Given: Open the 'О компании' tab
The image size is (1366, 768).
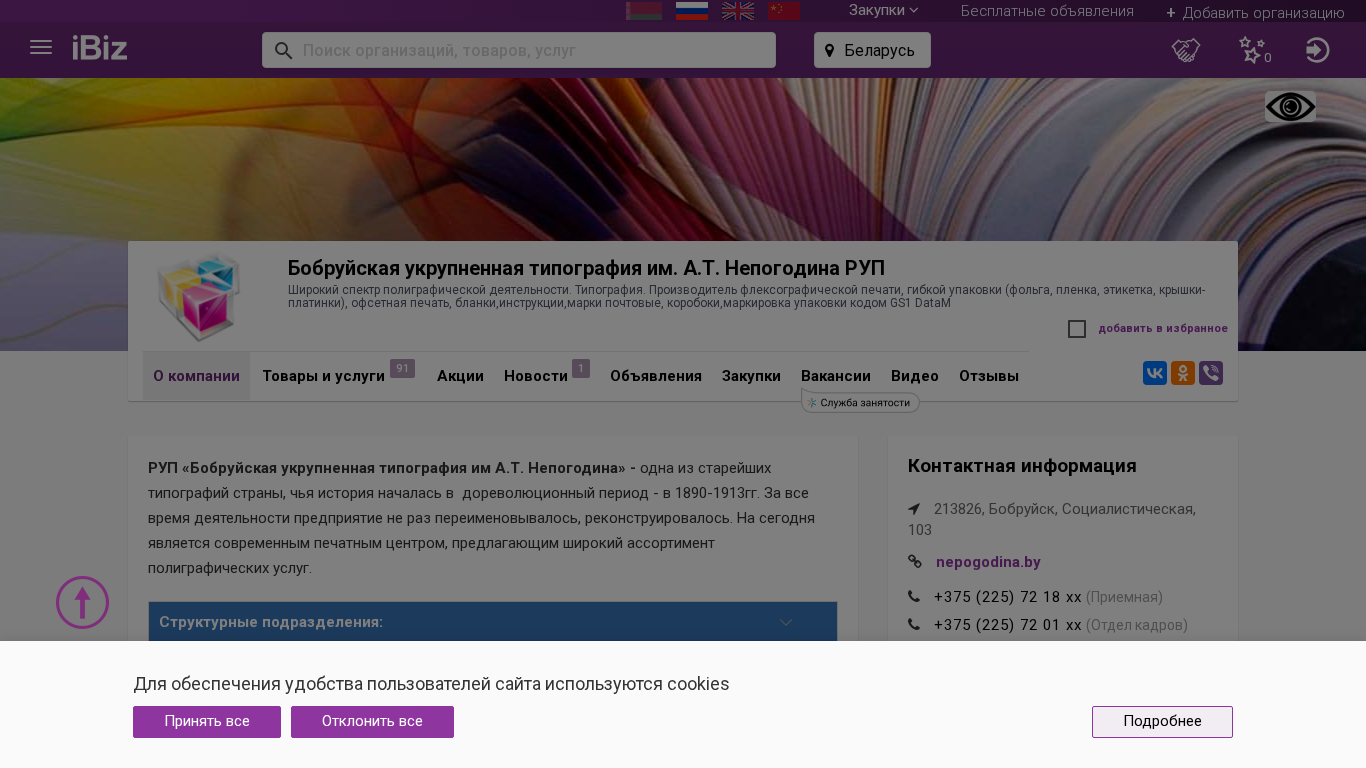Looking at the screenshot, I should 196,376.
